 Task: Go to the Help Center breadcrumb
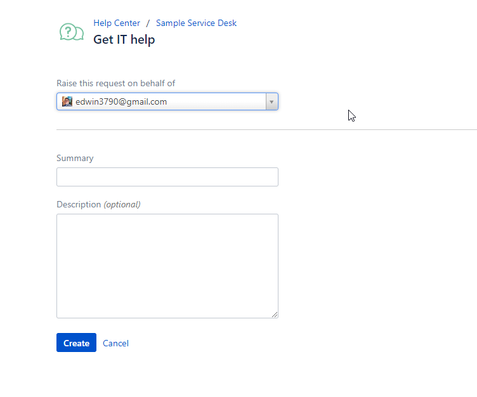pos(117,23)
